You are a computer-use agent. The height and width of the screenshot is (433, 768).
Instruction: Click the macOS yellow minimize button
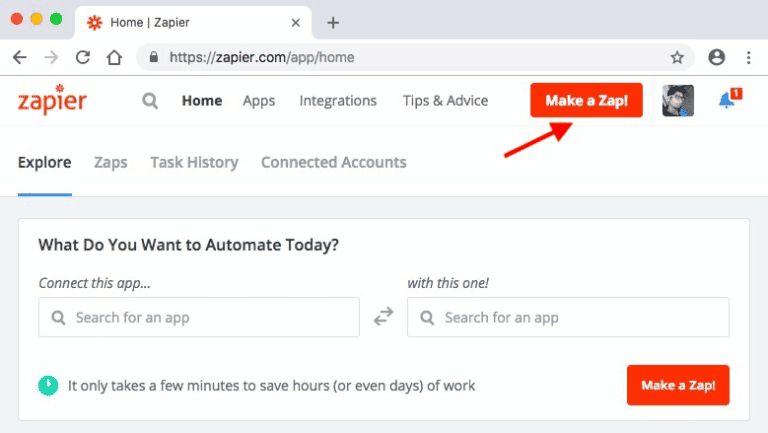(x=36, y=19)
